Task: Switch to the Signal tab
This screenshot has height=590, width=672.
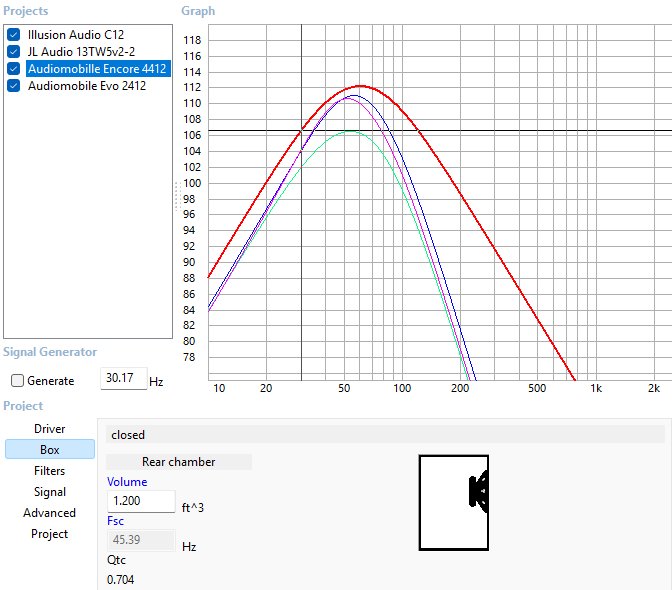Action: point(50,492)
